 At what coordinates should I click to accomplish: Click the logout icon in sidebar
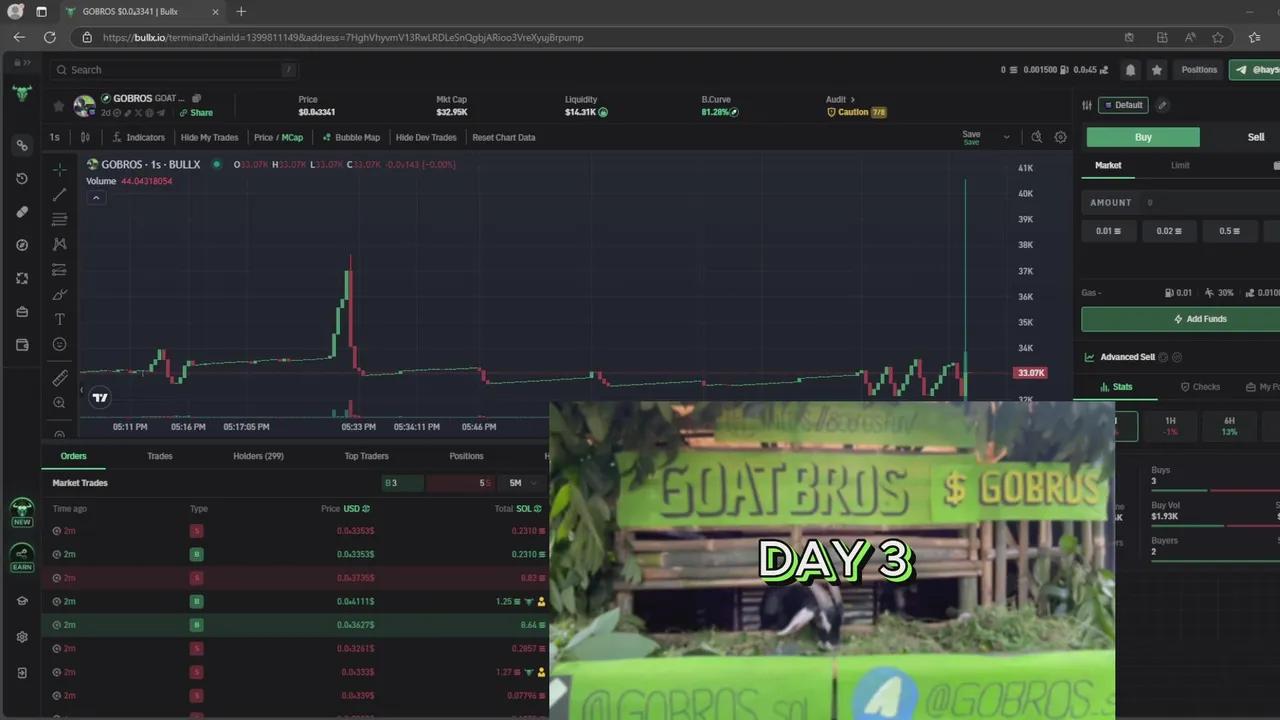(22, 673)
